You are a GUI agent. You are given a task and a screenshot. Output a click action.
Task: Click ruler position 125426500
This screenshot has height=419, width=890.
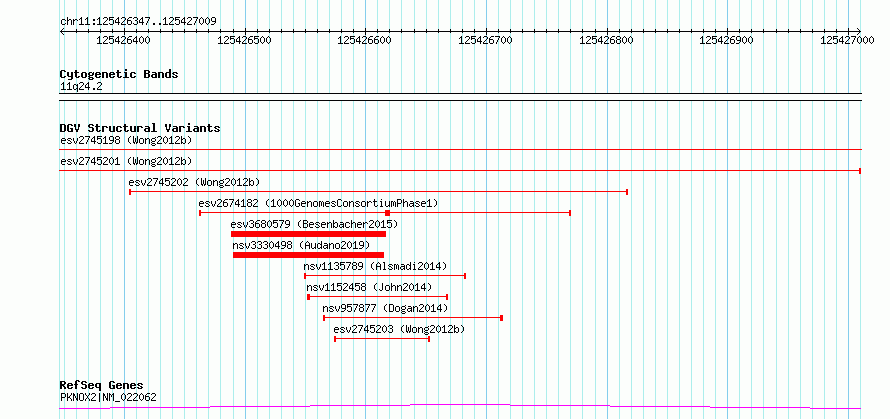click(245, 40)
